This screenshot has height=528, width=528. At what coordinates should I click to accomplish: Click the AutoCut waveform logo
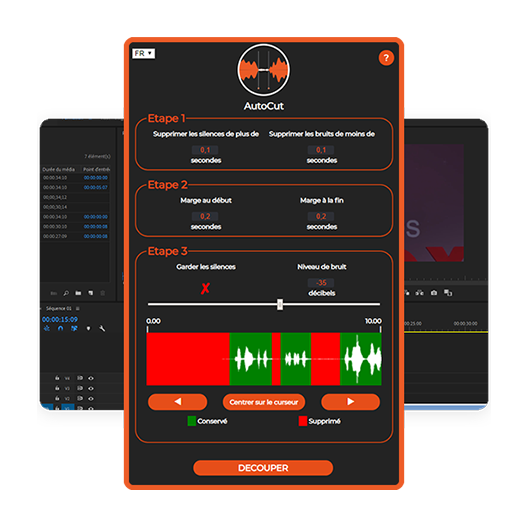click(x=264, y=70)
